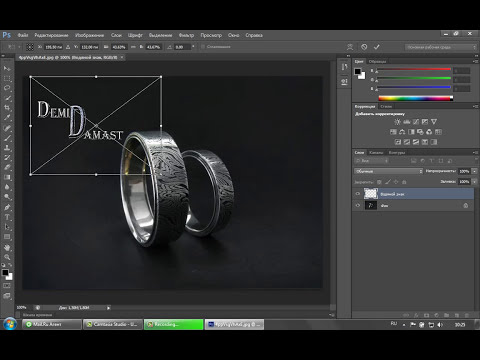Click the red channel slider

click(x=413, y=70)
